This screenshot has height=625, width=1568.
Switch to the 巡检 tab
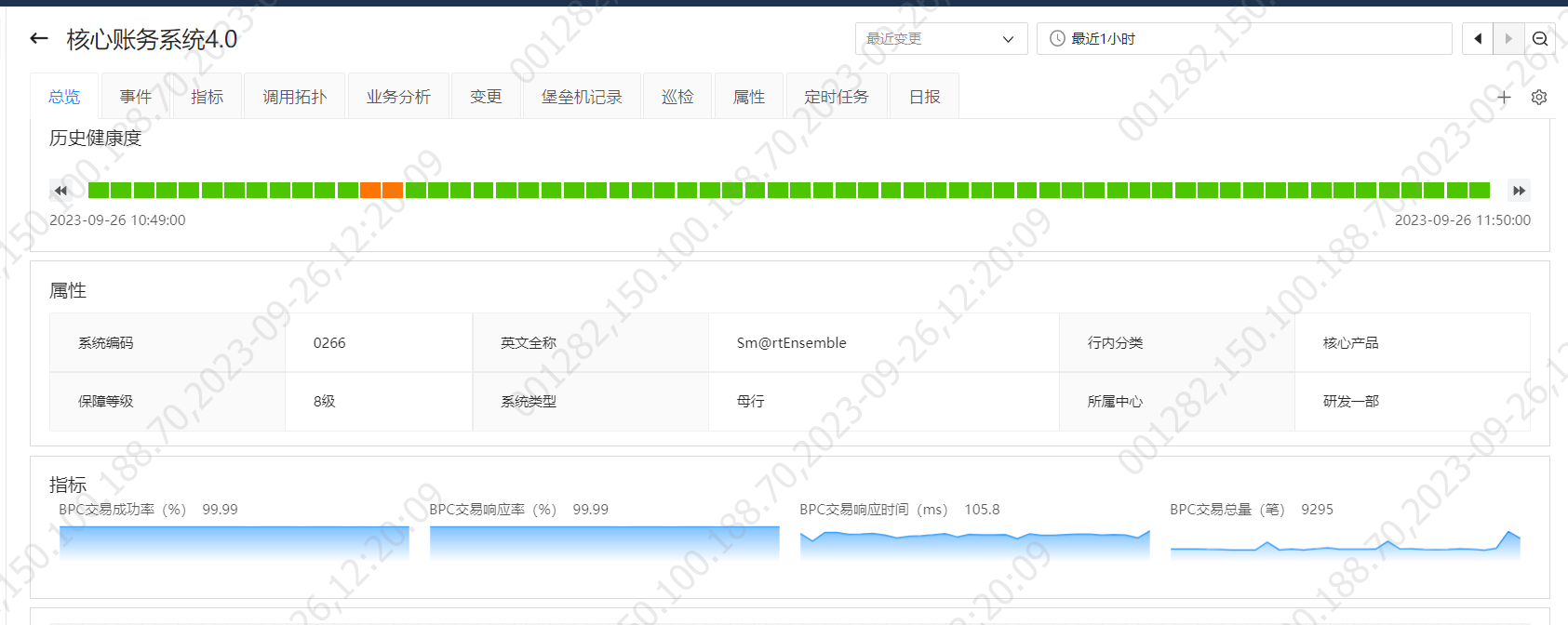point(677,97)
